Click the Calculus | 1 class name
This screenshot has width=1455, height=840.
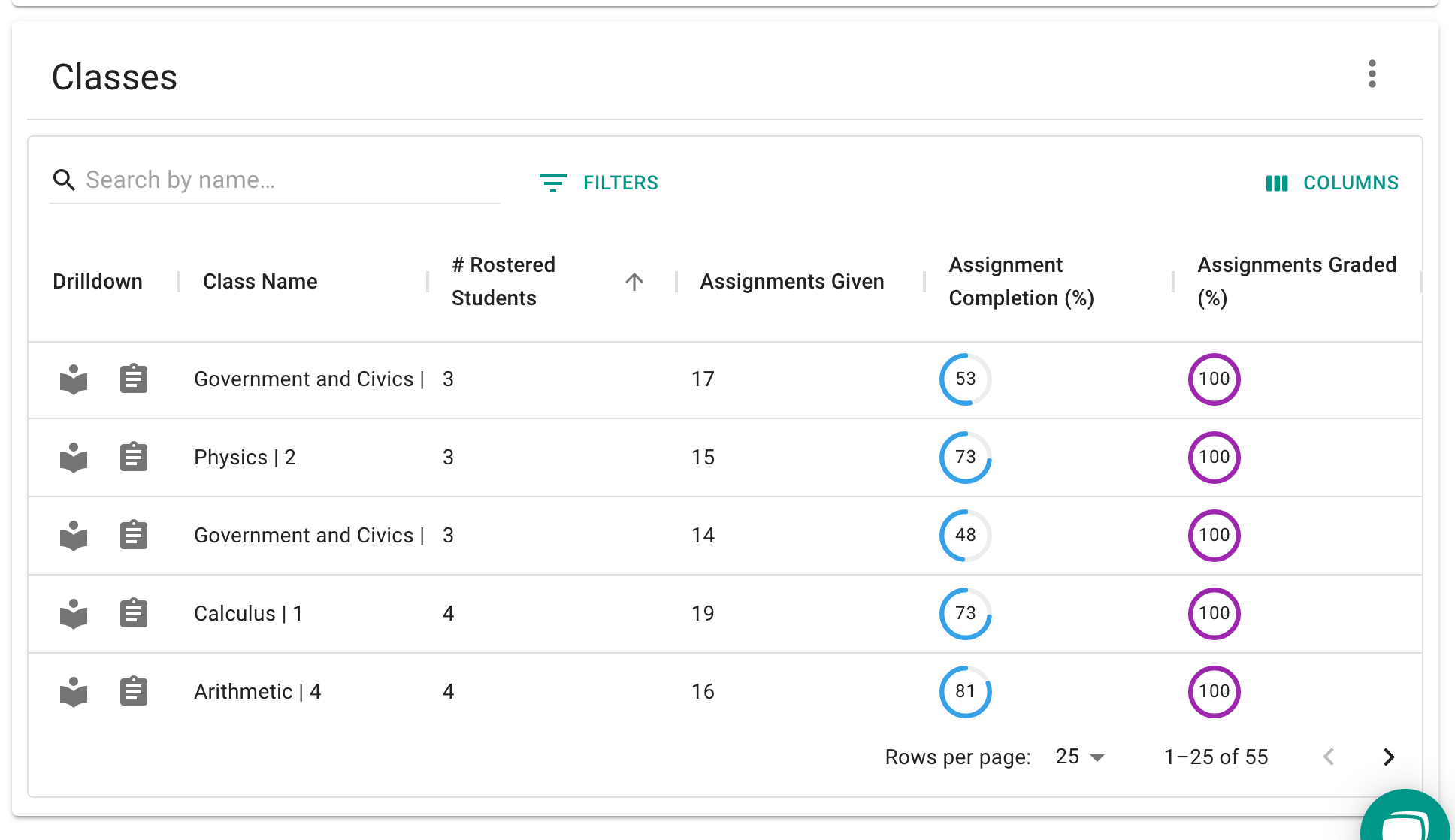coord(248,614)
